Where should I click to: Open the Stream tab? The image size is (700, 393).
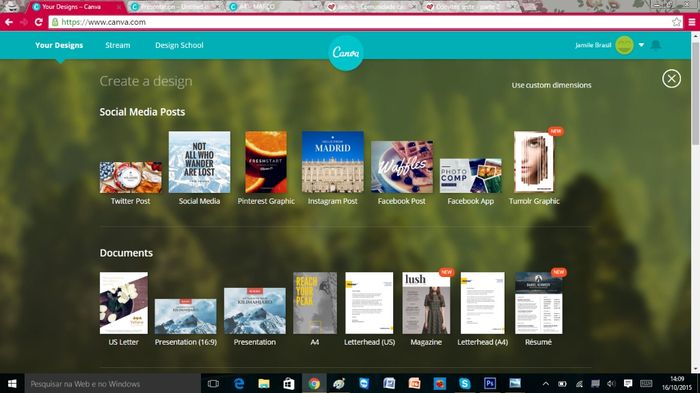point(118,45)
